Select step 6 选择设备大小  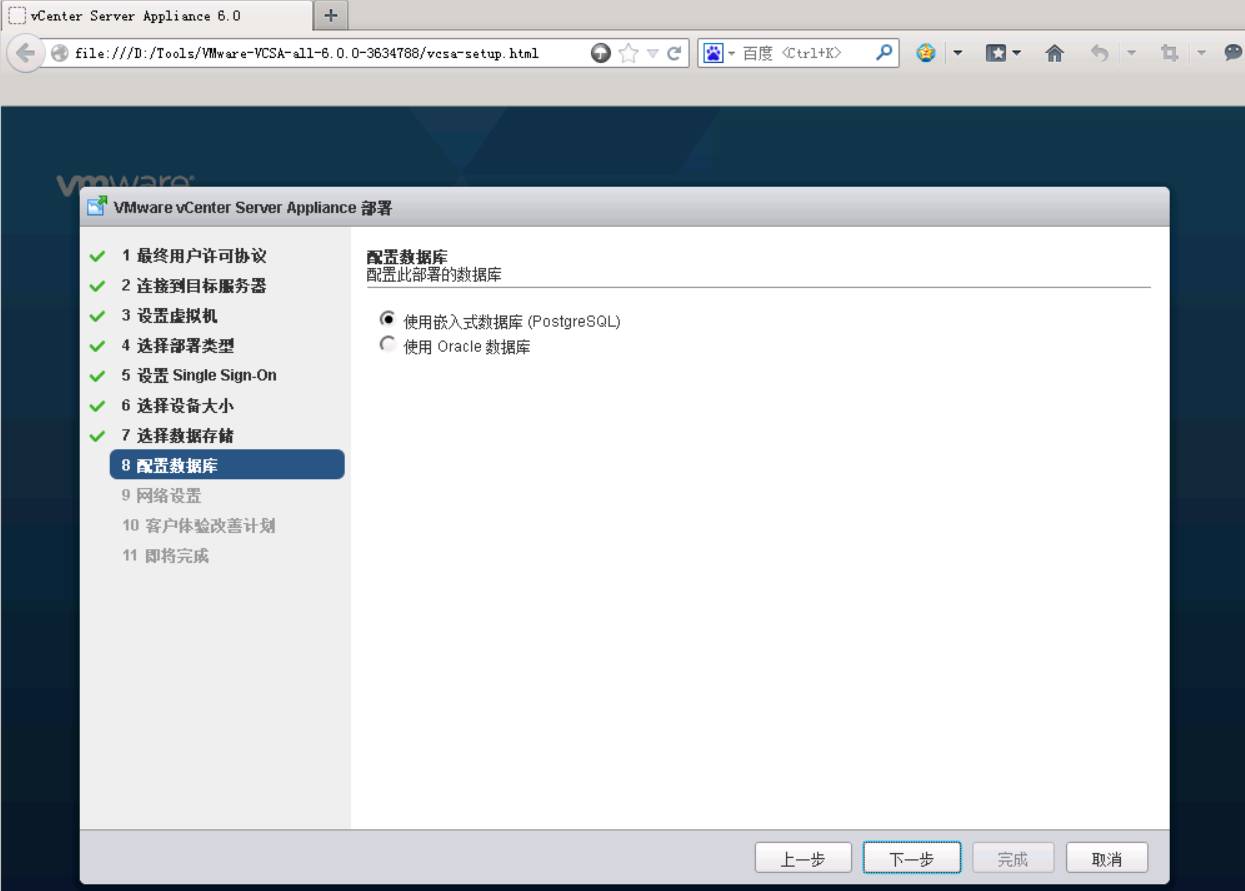(x=178, y=406)
